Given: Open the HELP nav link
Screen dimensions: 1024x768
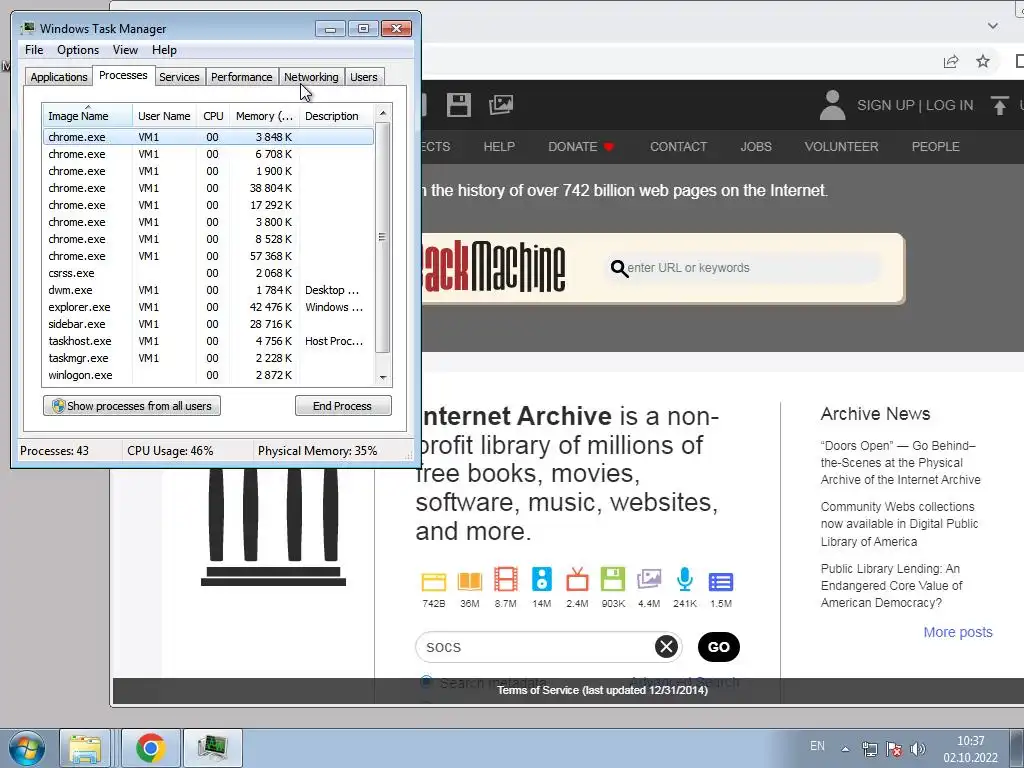Looking at the screenshot, I should click(x=499, y=147).
